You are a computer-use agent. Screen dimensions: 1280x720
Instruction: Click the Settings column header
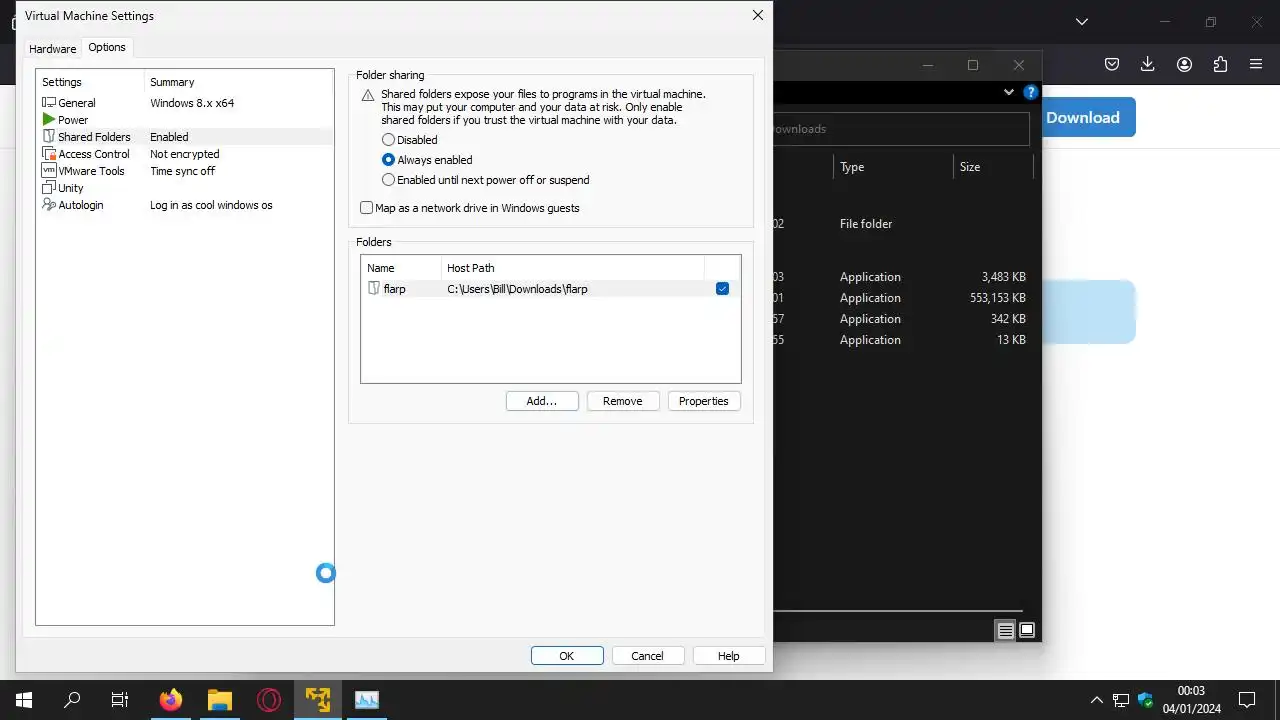click(x=91, y=82)
